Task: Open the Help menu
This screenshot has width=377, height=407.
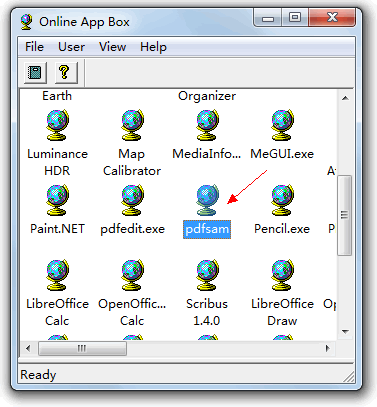Action: [153, 47]
